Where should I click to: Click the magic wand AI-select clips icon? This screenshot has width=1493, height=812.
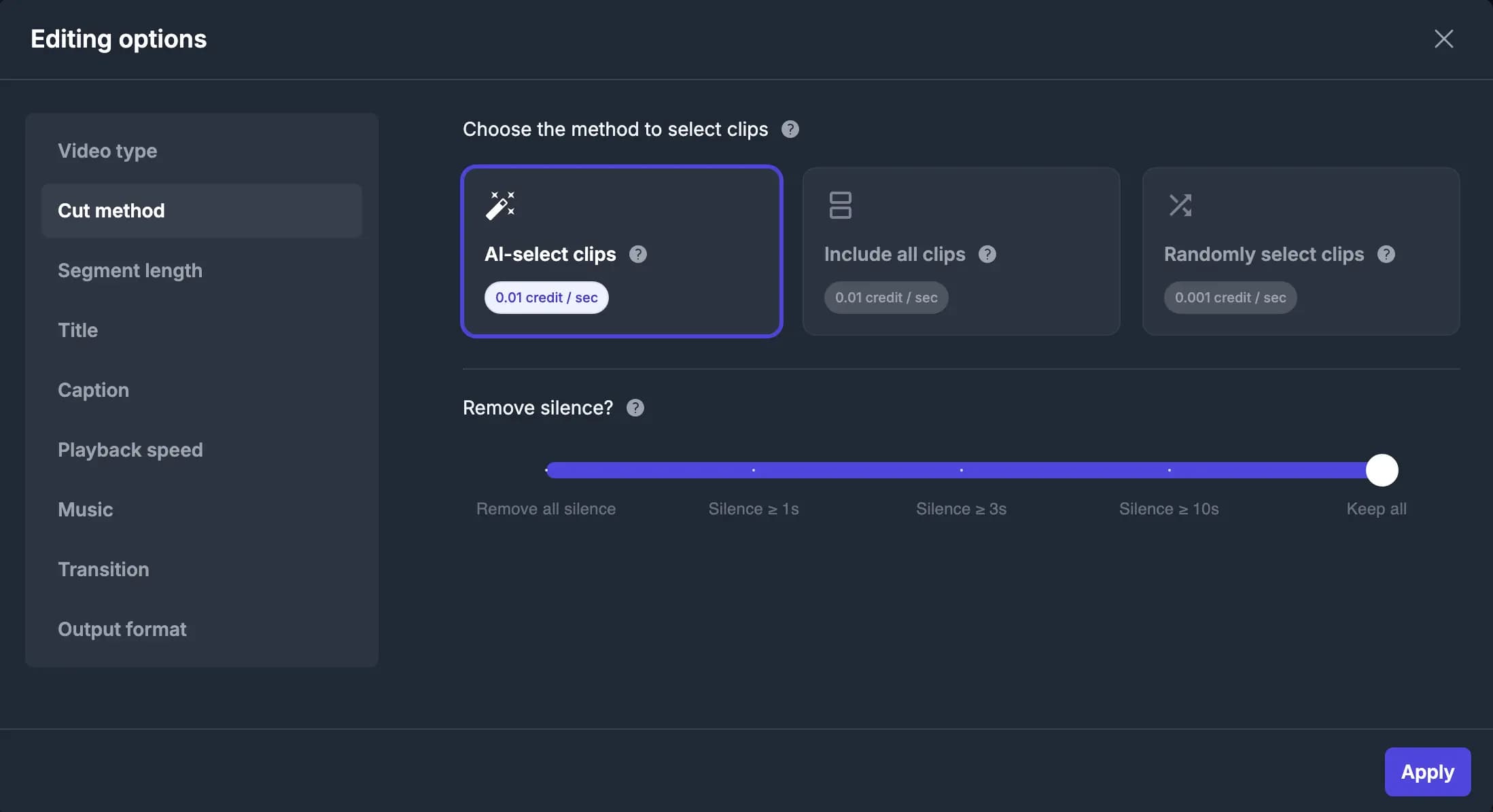[x=500, y=205]
